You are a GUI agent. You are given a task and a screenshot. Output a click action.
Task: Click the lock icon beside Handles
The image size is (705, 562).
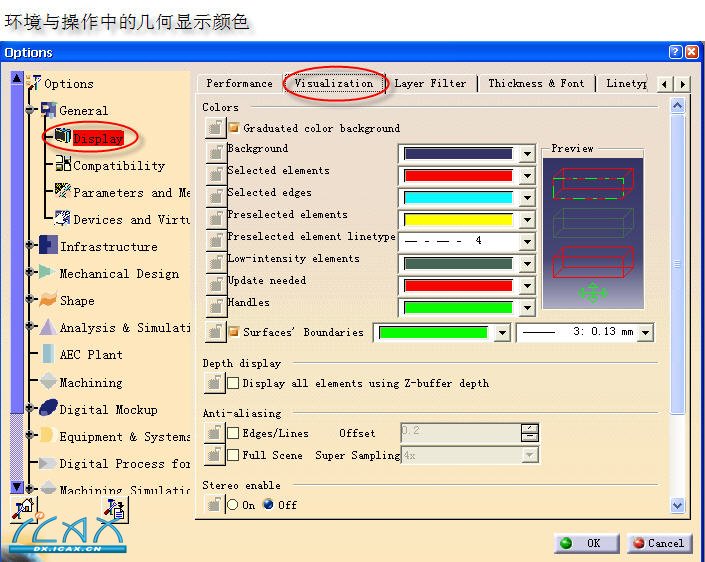[215, 306]
